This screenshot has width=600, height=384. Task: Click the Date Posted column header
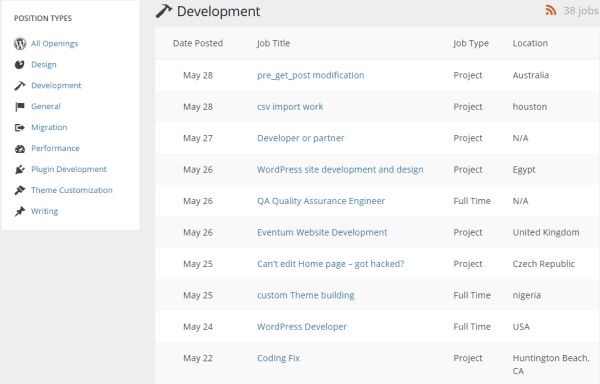click(198, 43)
